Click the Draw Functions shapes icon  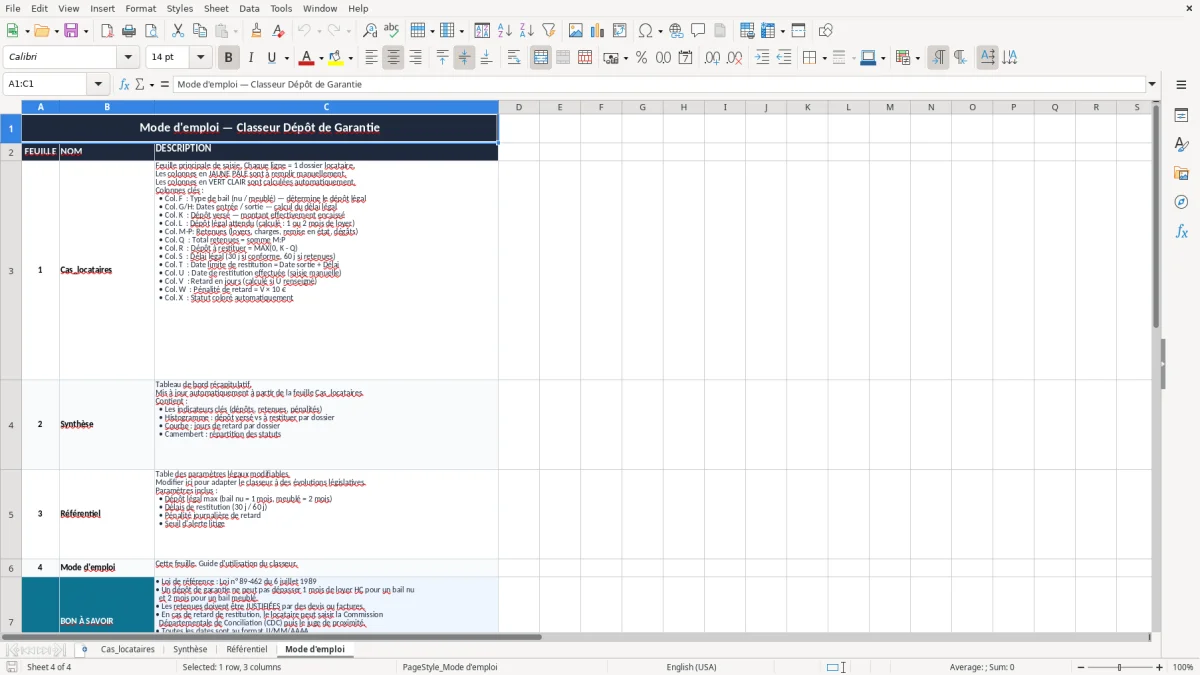pos(826,31)
